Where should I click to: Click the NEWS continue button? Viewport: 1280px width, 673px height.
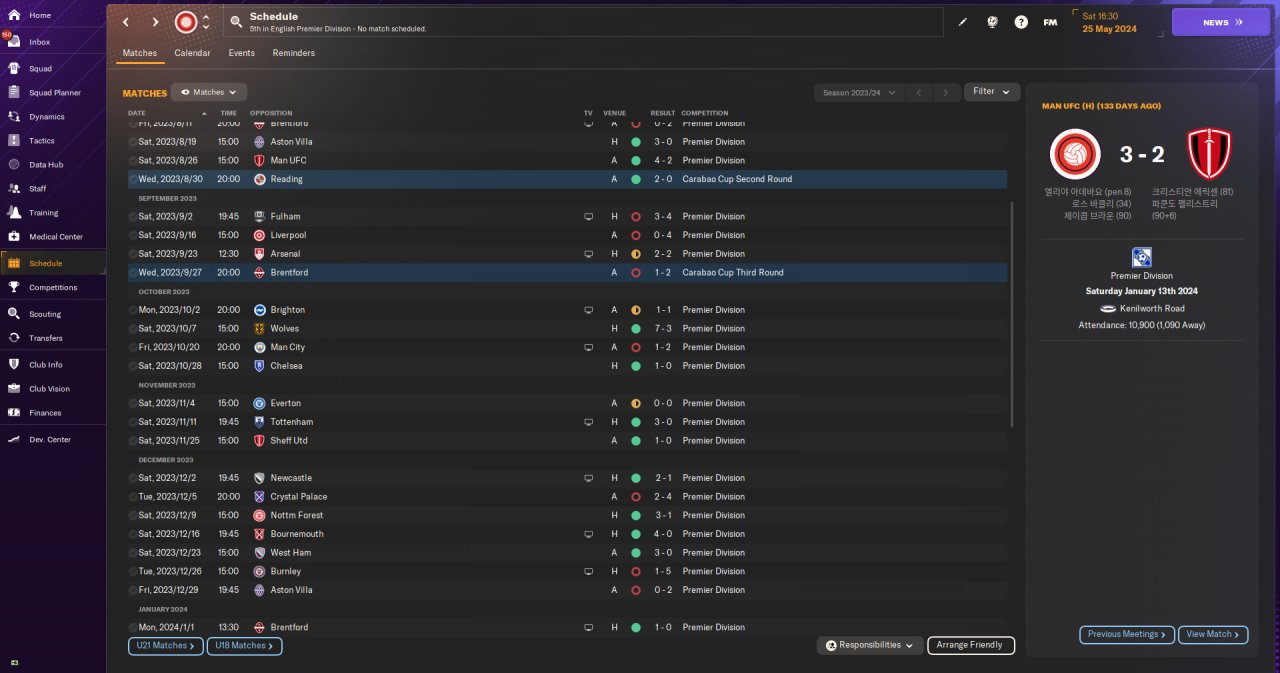coord(1220,22)
